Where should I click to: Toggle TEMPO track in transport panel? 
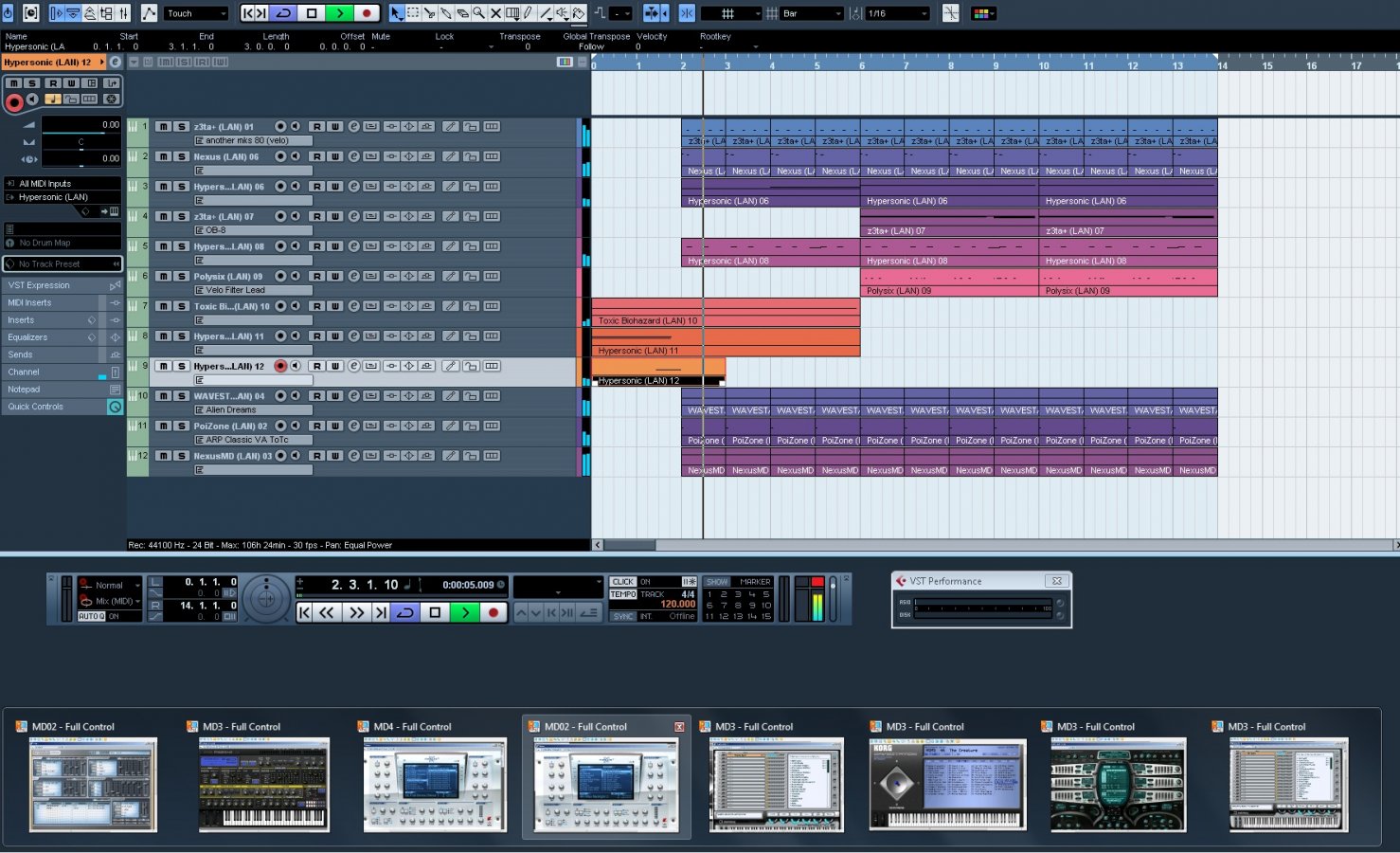tap(623, 594)
